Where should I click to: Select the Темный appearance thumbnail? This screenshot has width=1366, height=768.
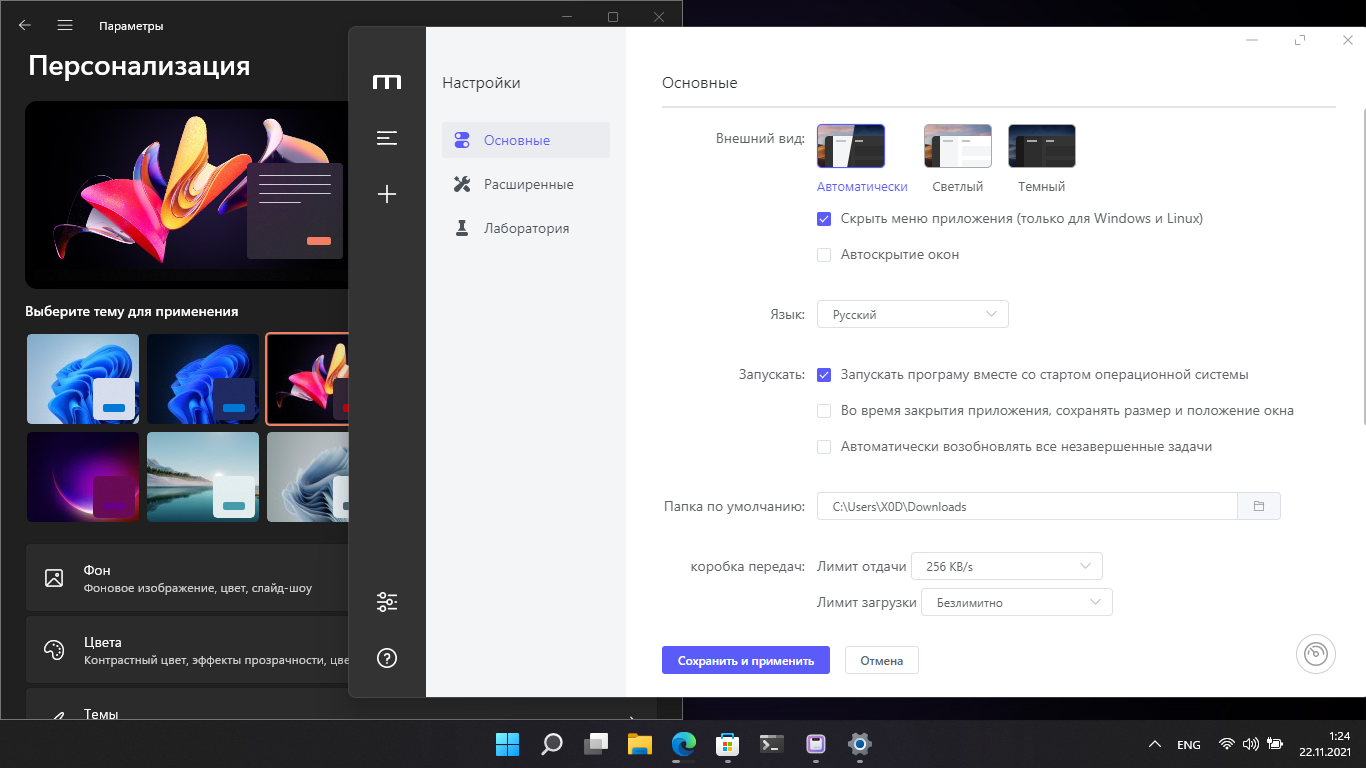1041,145
